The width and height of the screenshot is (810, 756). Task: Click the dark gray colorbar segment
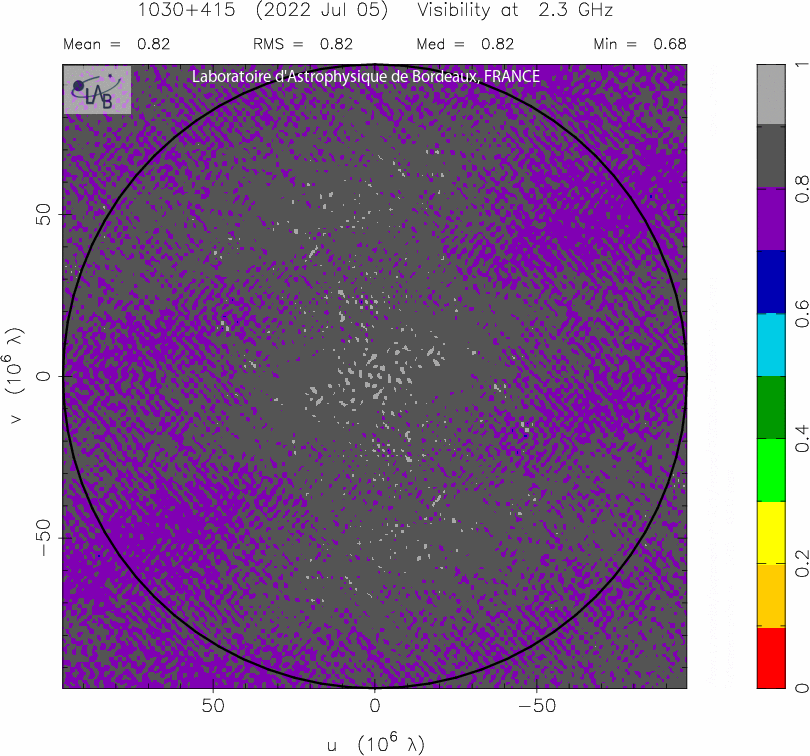(771, 157)
